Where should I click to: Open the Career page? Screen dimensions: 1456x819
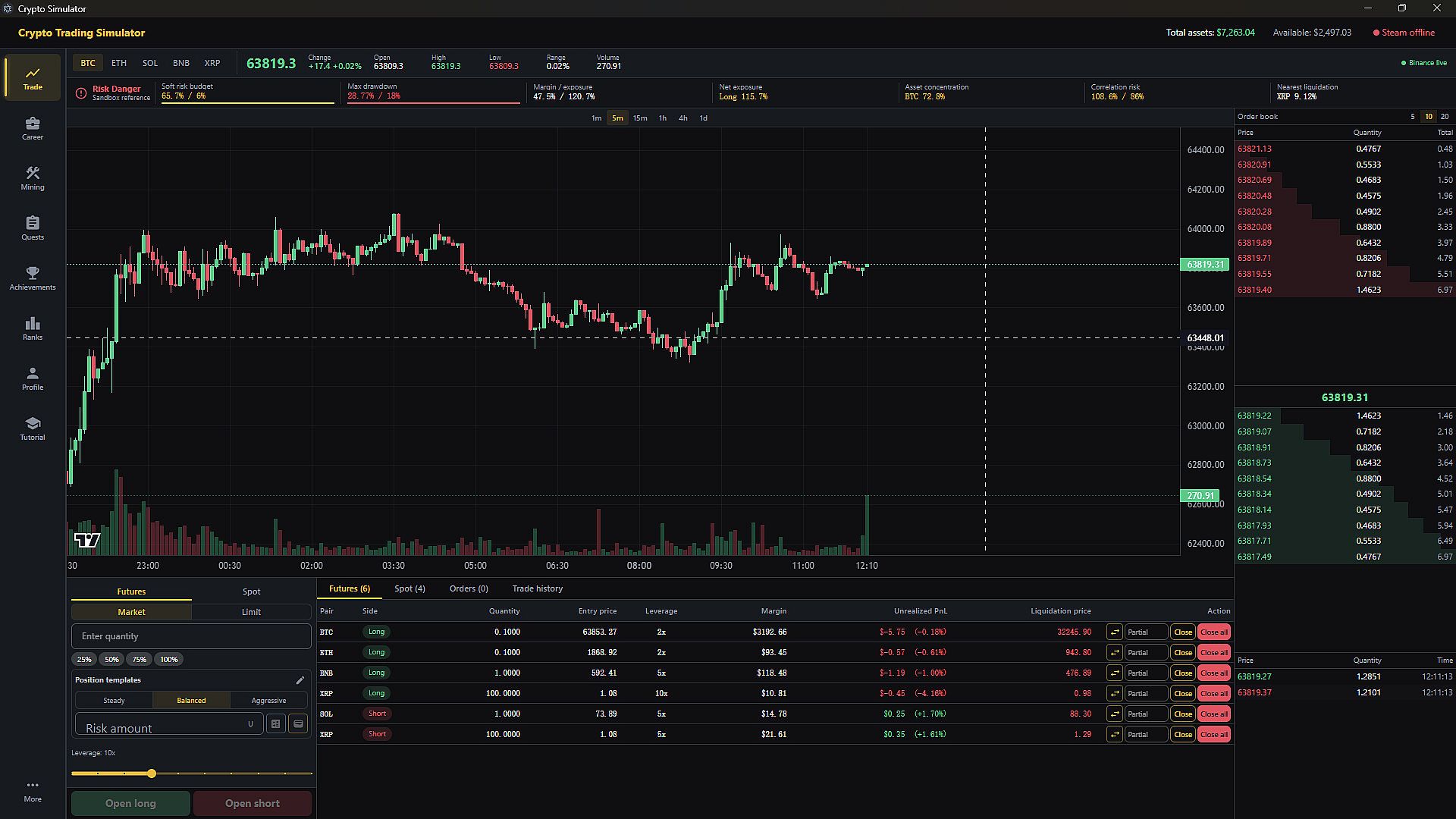[33, 127]
